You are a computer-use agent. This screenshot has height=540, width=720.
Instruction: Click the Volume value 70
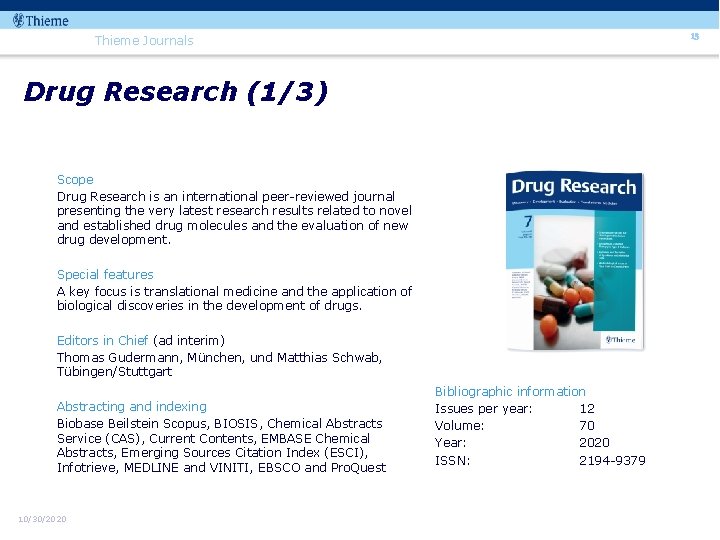pos(587,426)
